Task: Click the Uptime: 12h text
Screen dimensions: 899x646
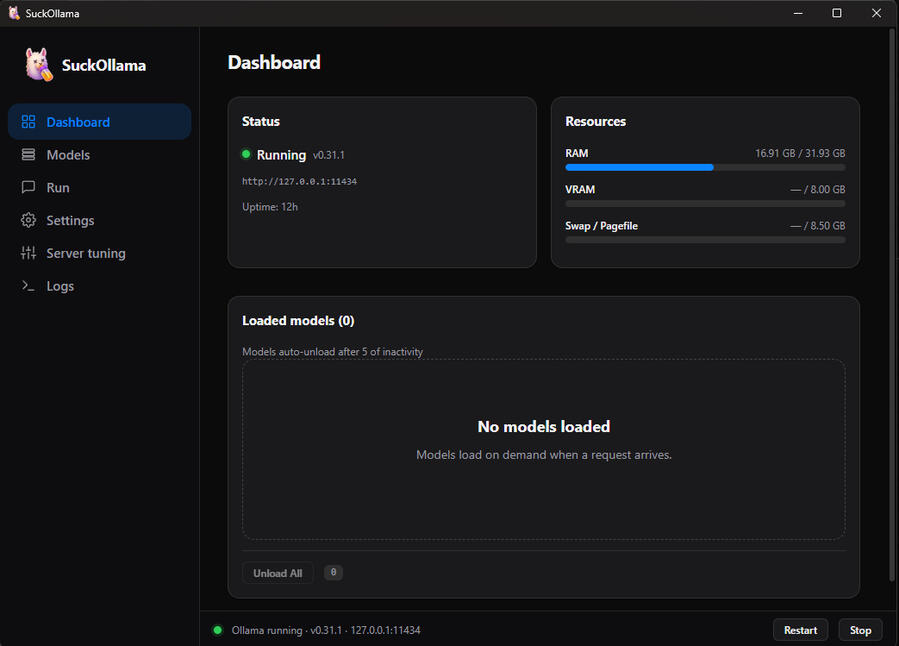Action: pyautogui.click(x=270, y=207)
